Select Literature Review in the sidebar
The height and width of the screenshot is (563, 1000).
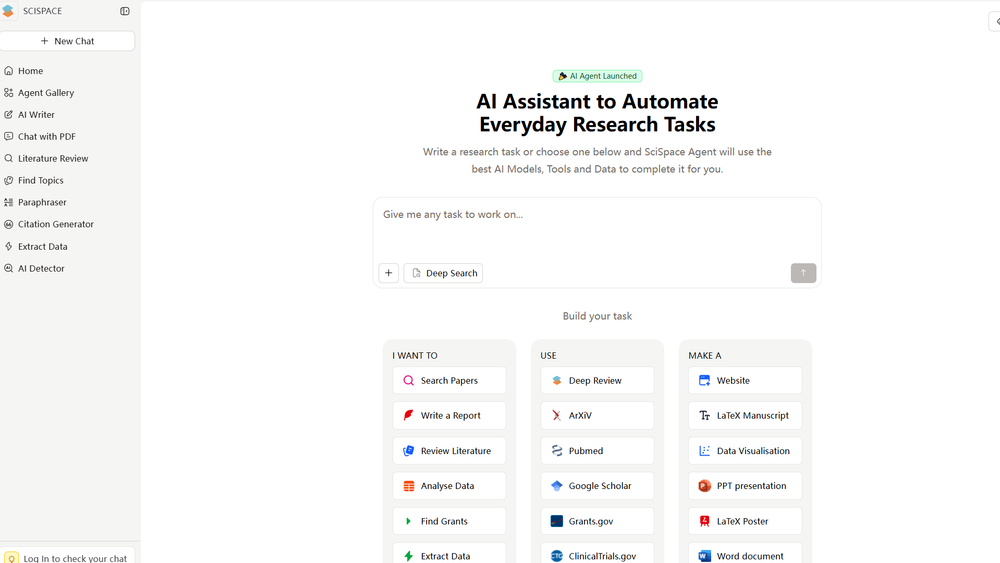pos(53,158)
